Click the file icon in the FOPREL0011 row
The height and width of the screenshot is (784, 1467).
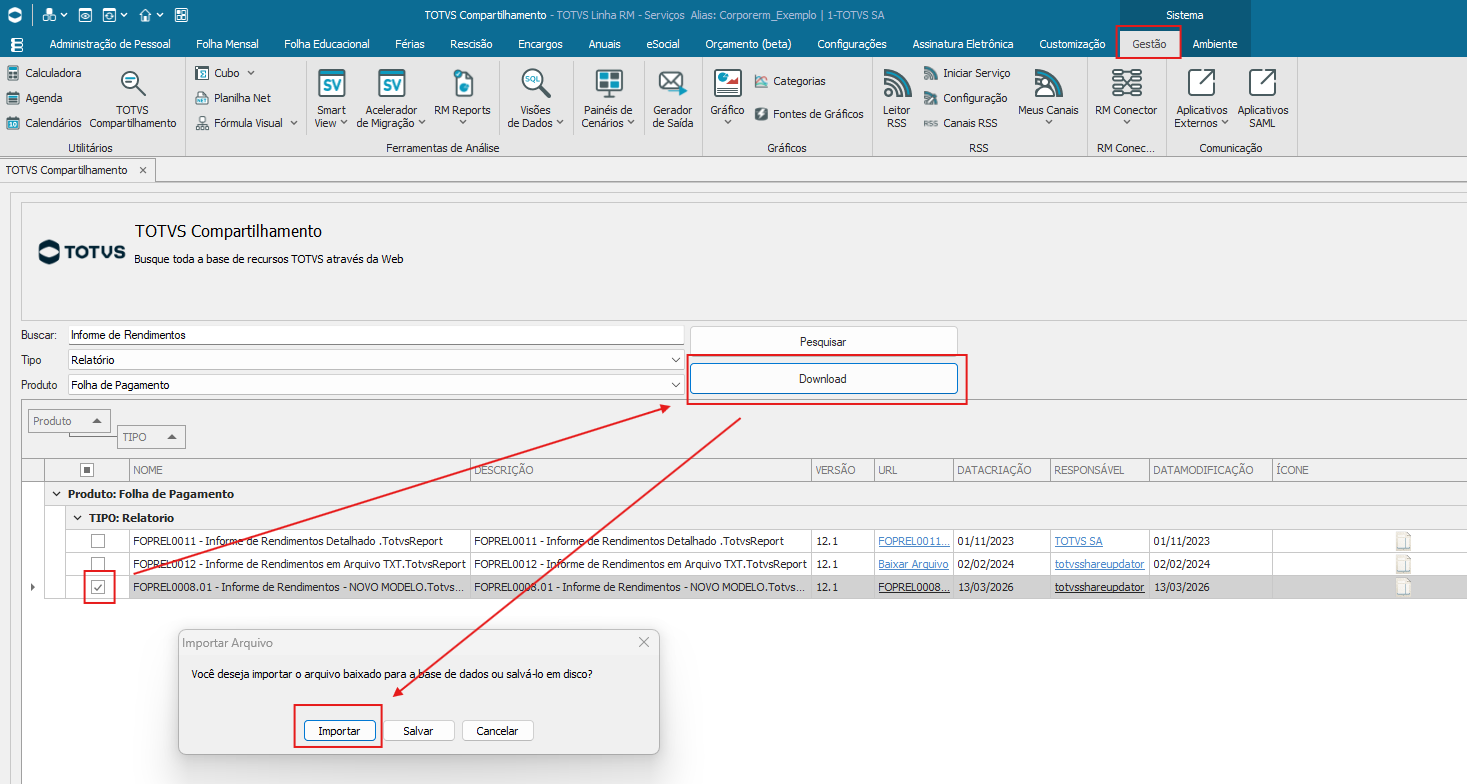tap(1404, 541)
